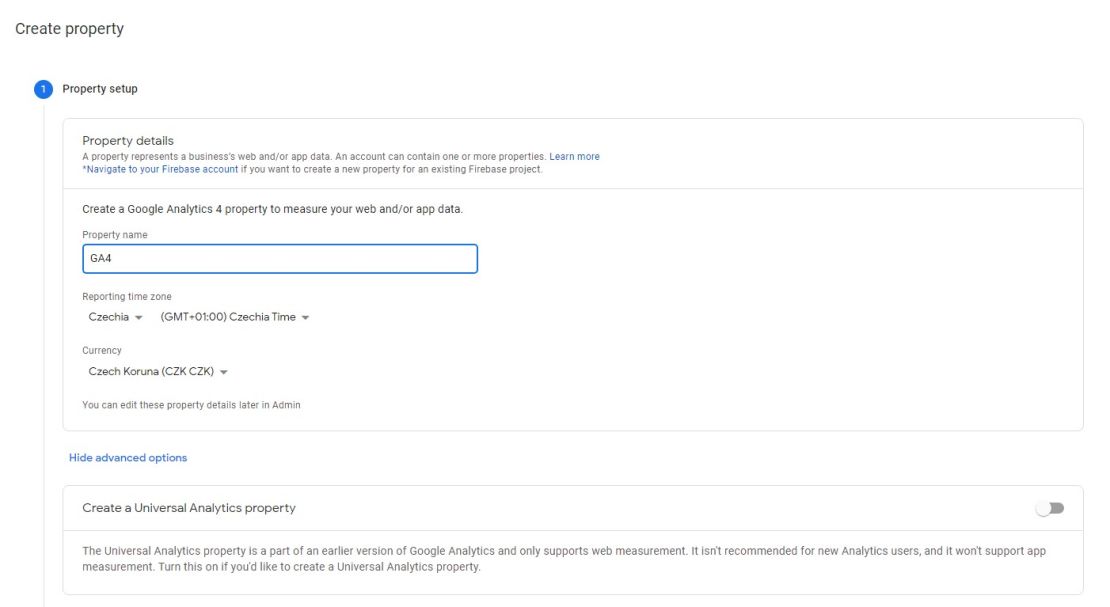Click the Property name input field
Viewport: 1110px width, 607px height.
coord(280,259)
